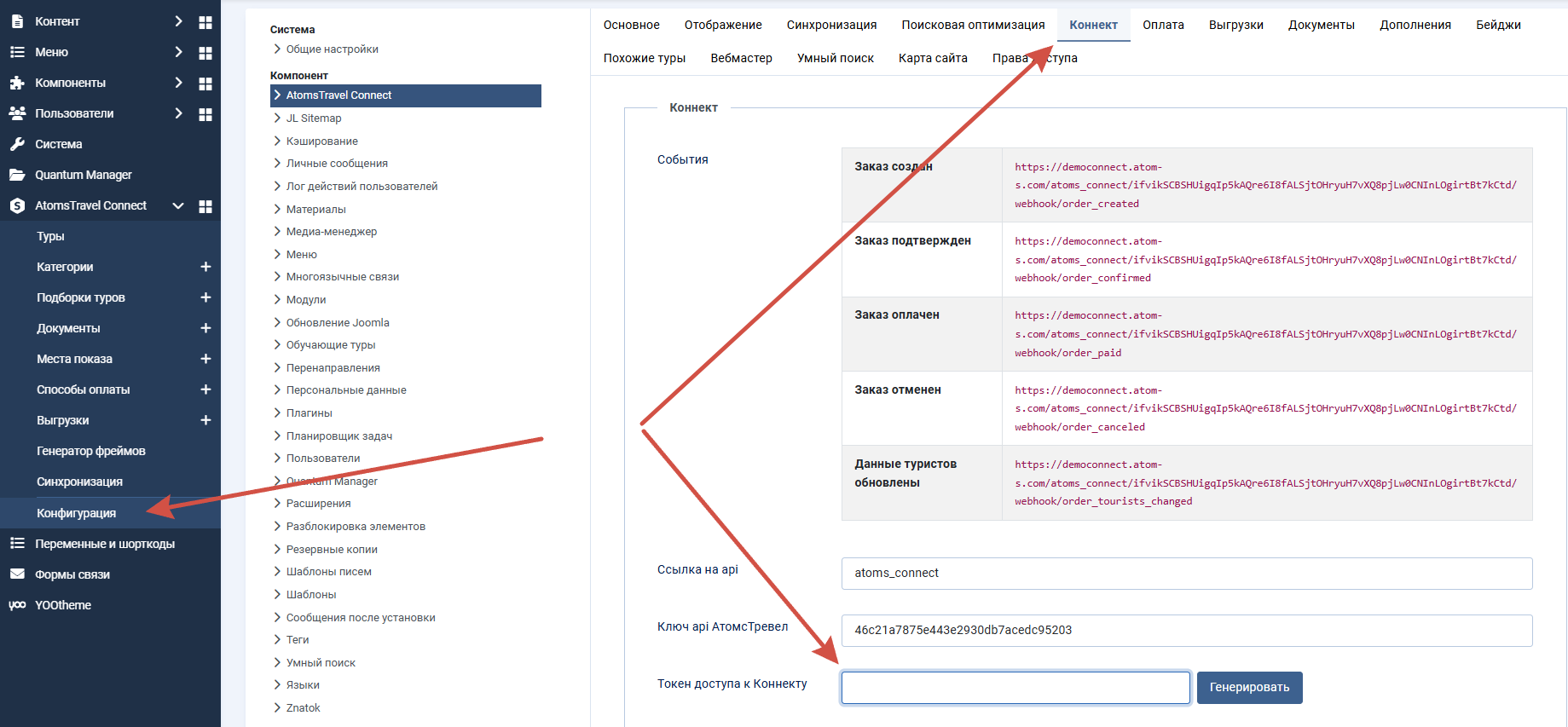
Task: Open Личные сообщения component settings
Action: click(x=337, y=164)
